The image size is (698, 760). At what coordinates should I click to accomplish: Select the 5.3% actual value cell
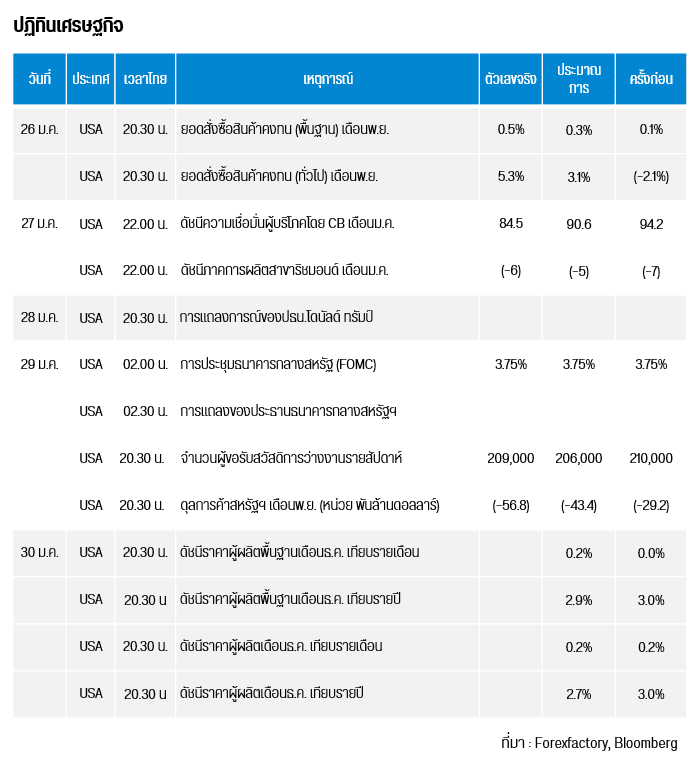[x=510, y=176]
